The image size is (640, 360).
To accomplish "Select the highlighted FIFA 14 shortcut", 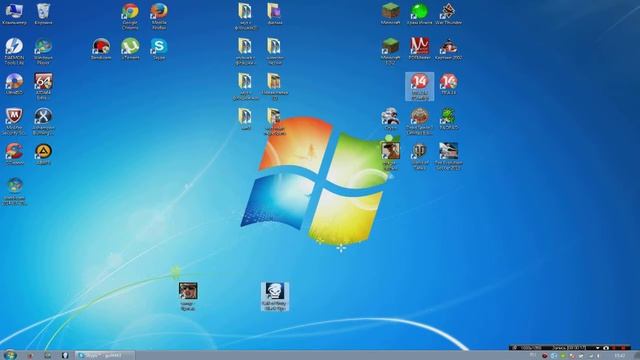I will click(420, 87).
